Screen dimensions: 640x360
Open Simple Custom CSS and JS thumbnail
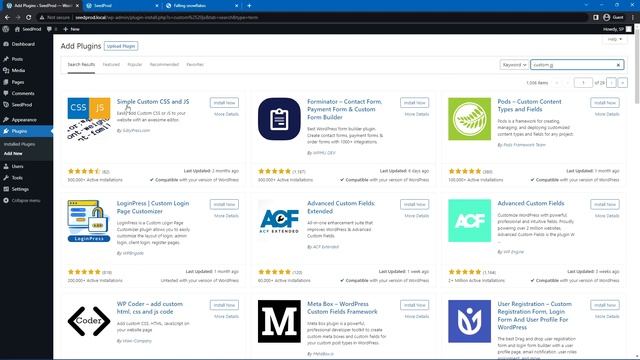(89, 119)
